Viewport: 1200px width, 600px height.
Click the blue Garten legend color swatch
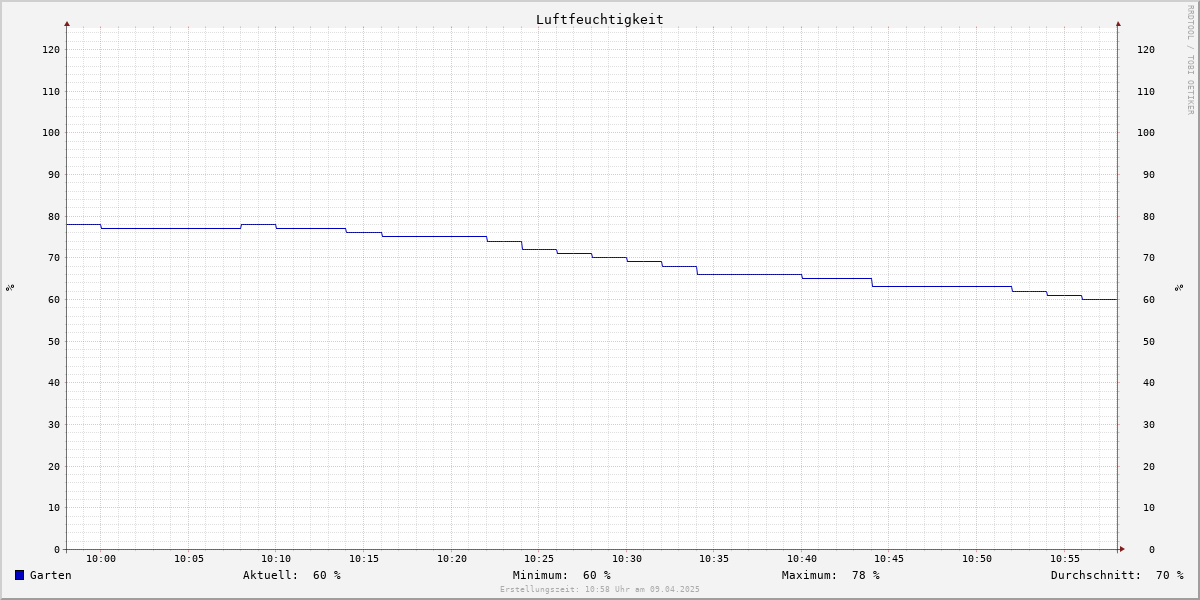click(x=19, y=575)
